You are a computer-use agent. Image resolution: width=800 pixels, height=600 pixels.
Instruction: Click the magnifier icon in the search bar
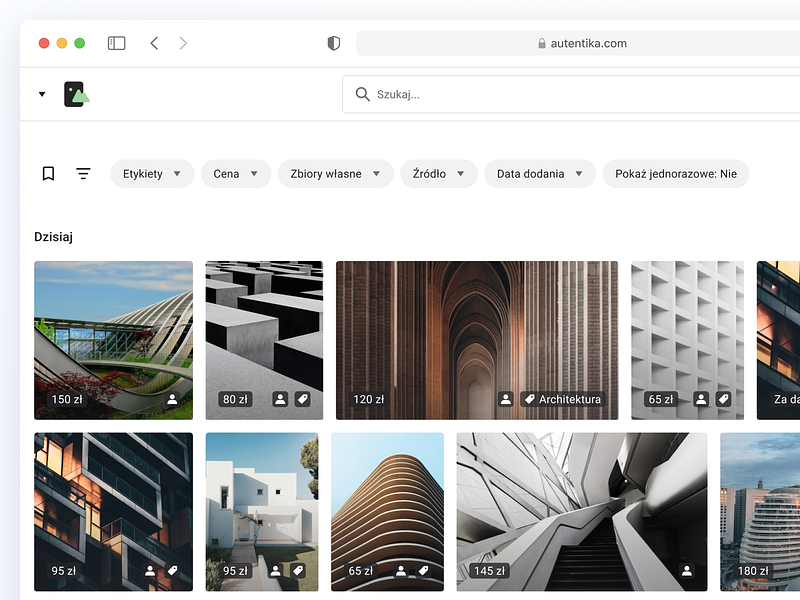pos(362,94)
